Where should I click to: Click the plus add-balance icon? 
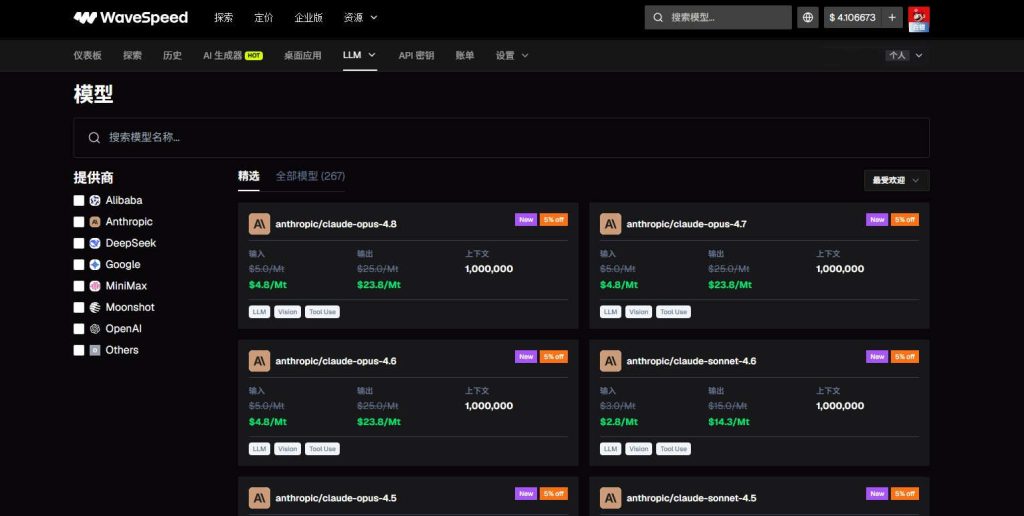coord(892,18)
